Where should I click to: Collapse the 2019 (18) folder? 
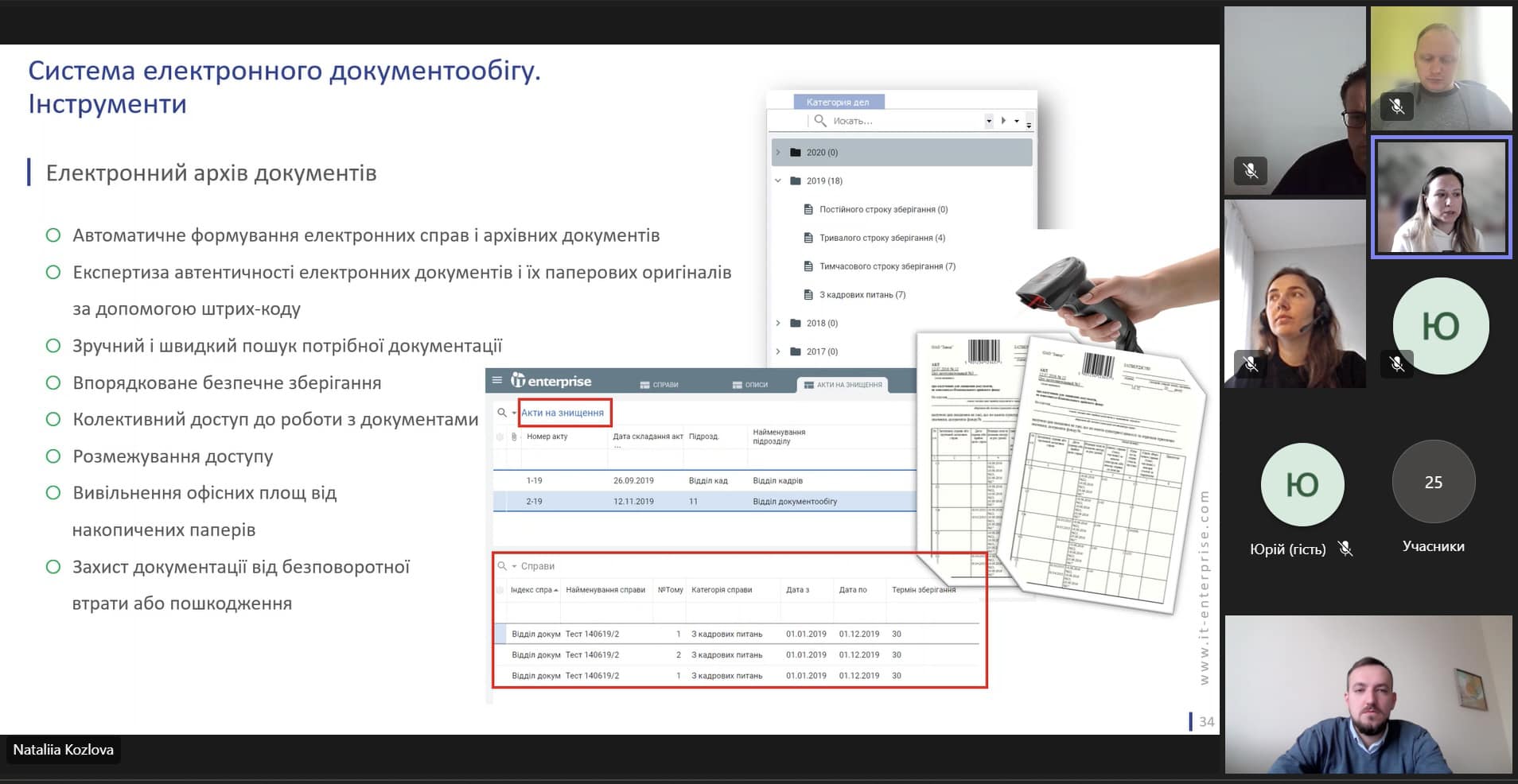click(x=778, y=181)
